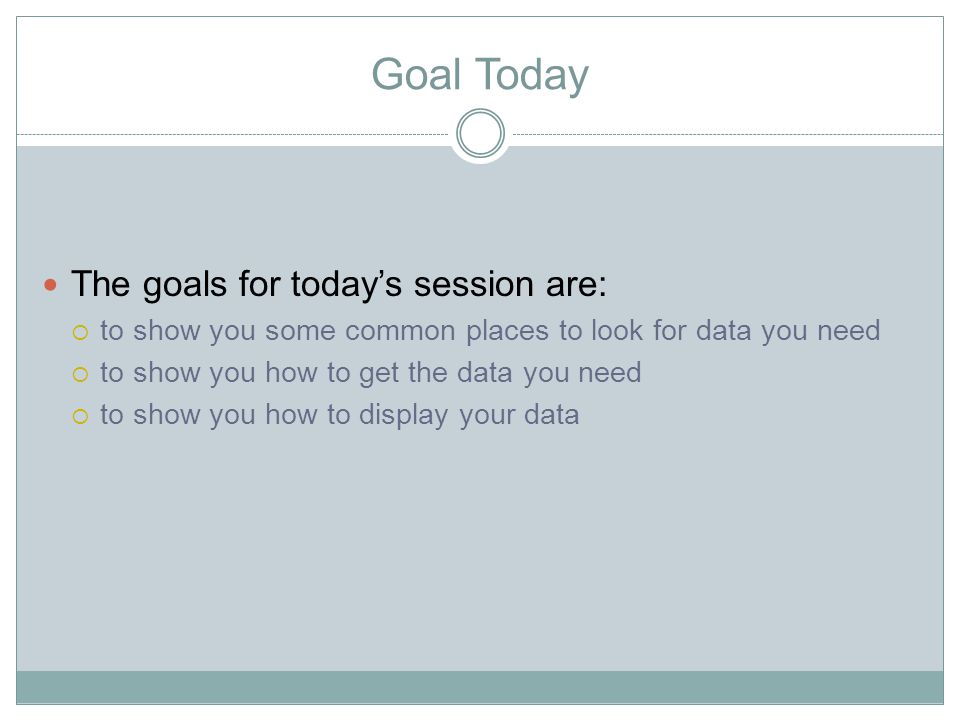The height and width of the screenshot is (720, 960).
Task: Click the dark teal footer bar
Action: click(480, 687)
